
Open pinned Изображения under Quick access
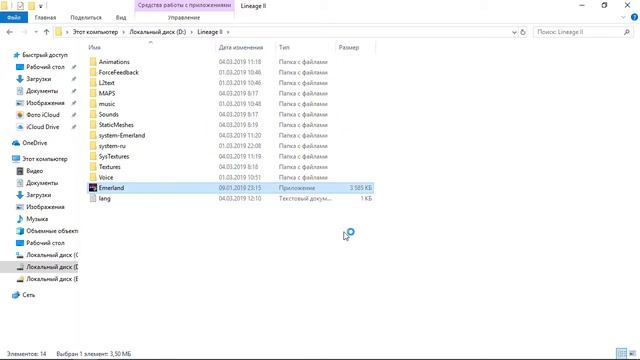point(45,103)
